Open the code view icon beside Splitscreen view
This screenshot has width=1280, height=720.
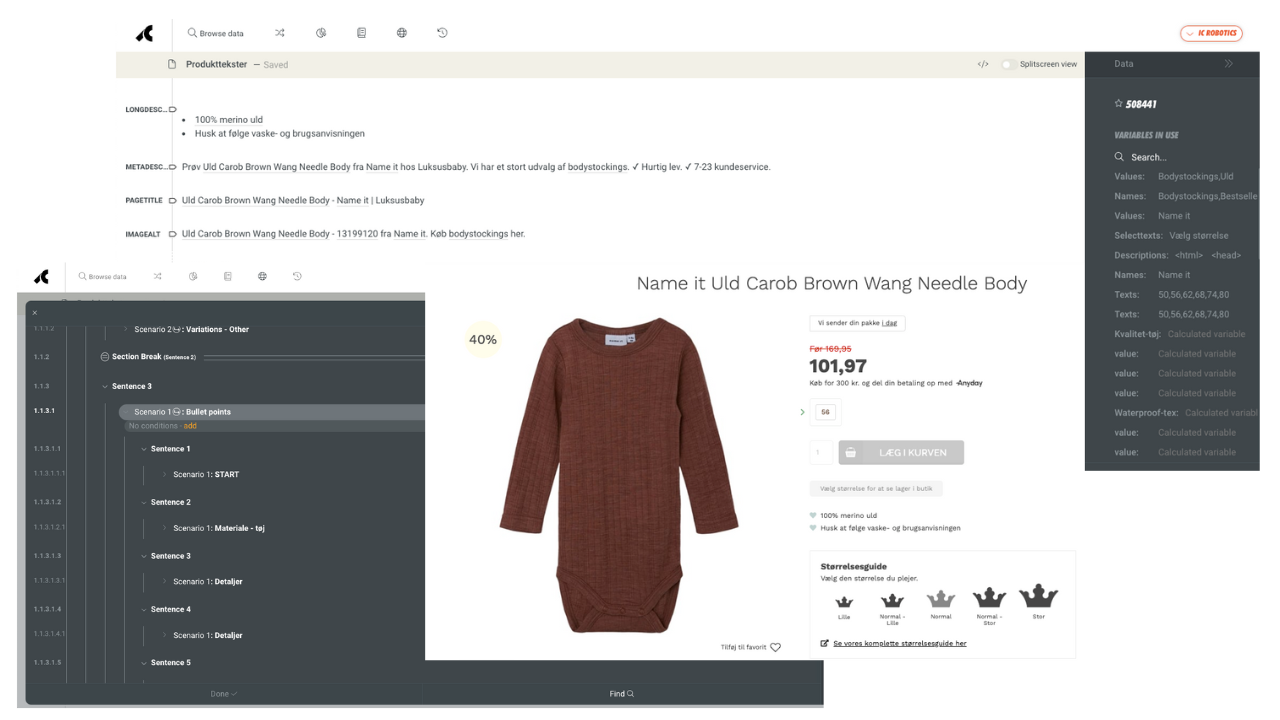point(983,64)
